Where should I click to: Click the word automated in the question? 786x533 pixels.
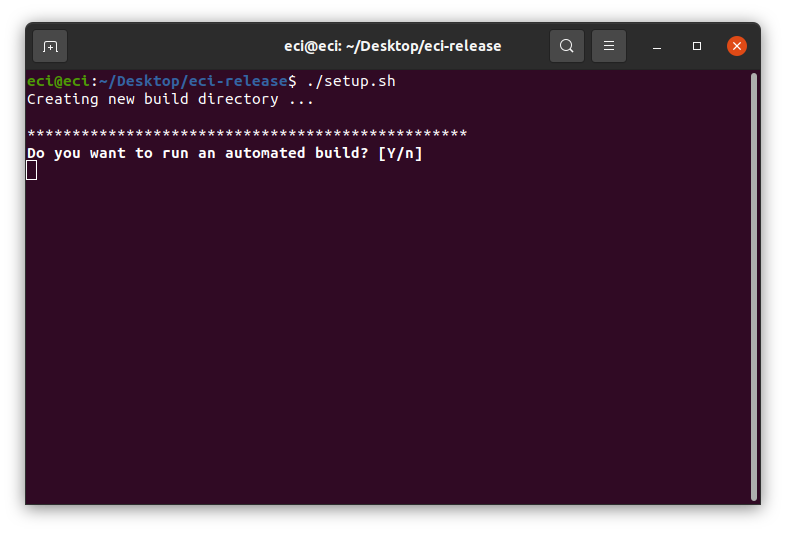(265, 153)
